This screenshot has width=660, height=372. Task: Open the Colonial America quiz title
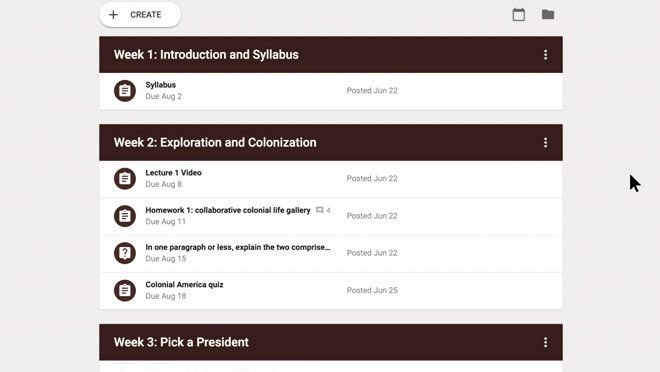point(184,284)
